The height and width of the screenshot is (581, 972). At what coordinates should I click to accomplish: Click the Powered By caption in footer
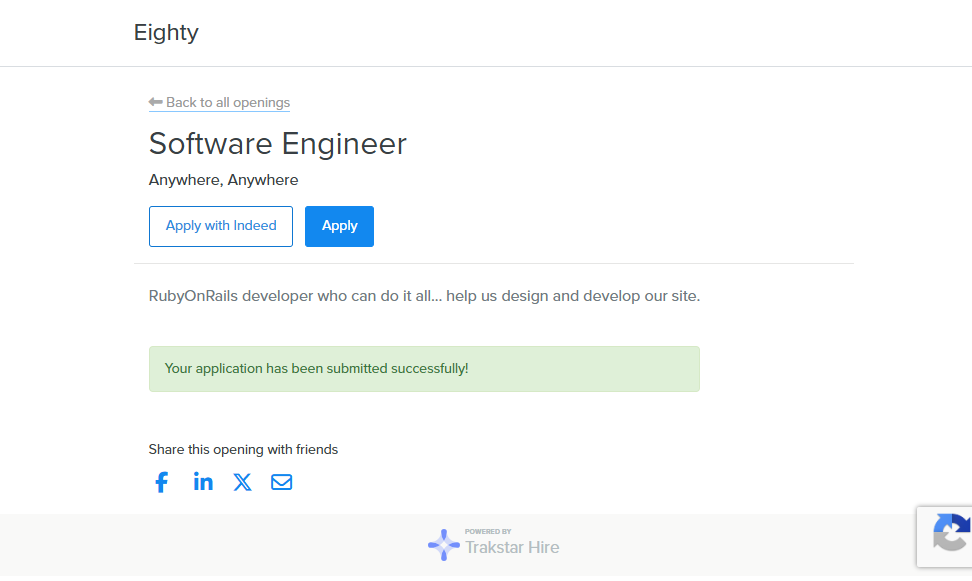point(488,532)
